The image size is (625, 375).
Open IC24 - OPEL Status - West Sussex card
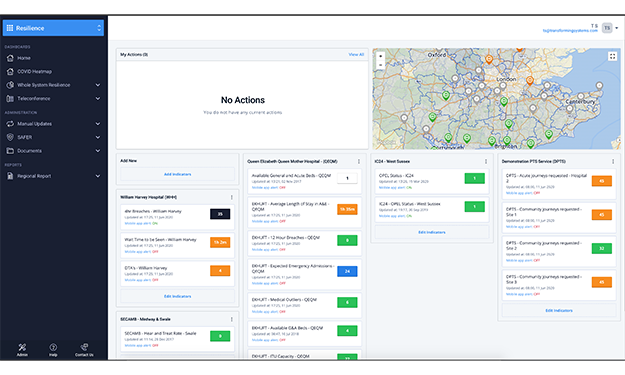(x=432, y=209)
